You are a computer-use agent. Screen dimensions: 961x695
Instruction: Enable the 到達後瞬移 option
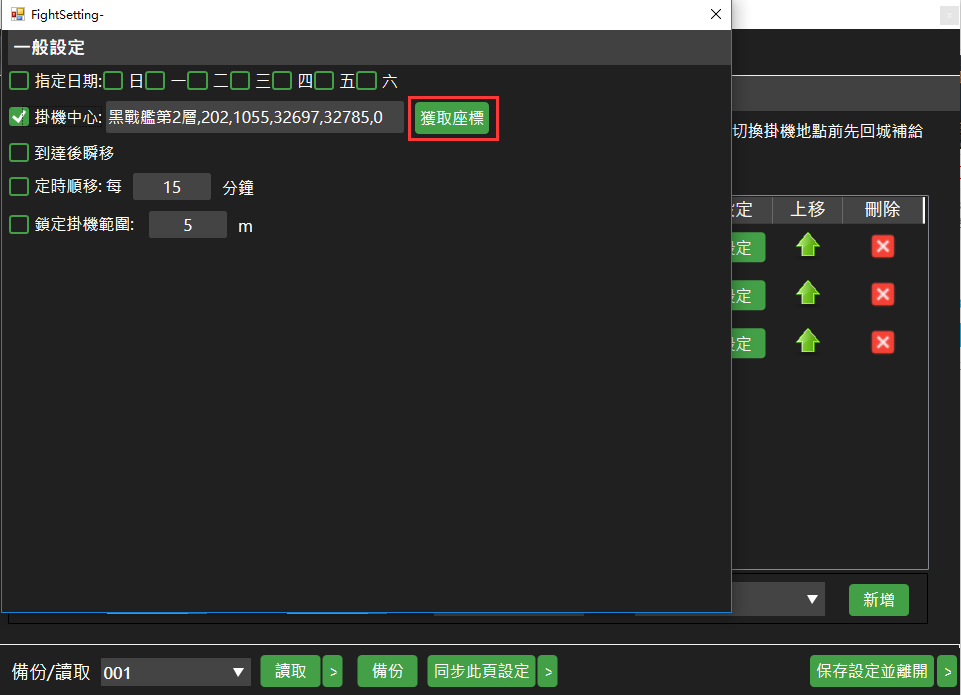[x=19, y=153]
